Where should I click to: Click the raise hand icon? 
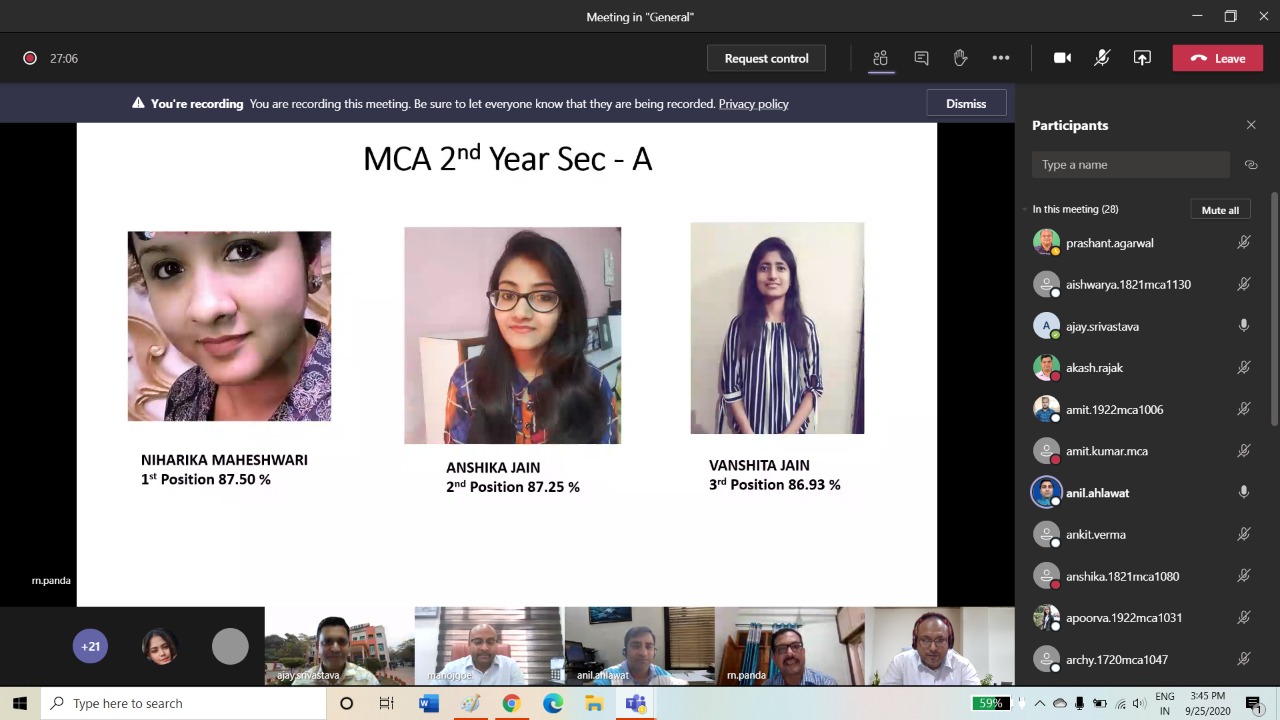point(960,58)
